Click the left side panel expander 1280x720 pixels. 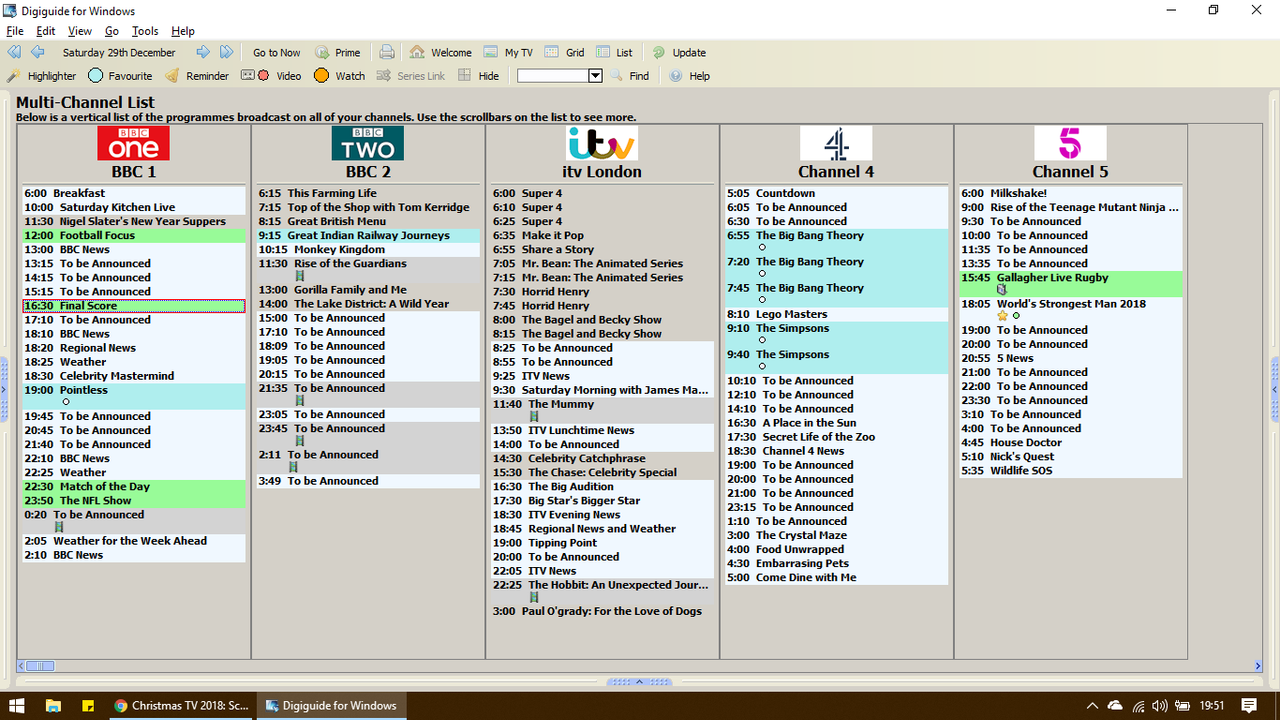(x=4, y=388)
